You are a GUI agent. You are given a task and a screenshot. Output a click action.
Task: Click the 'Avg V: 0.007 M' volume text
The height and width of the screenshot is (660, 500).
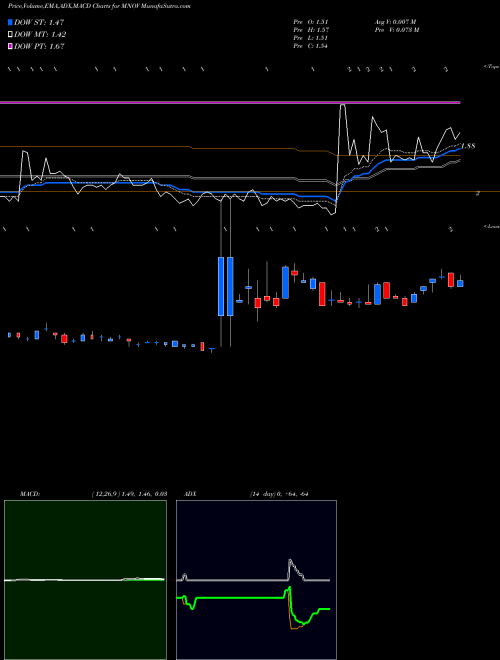pos(395,22)
